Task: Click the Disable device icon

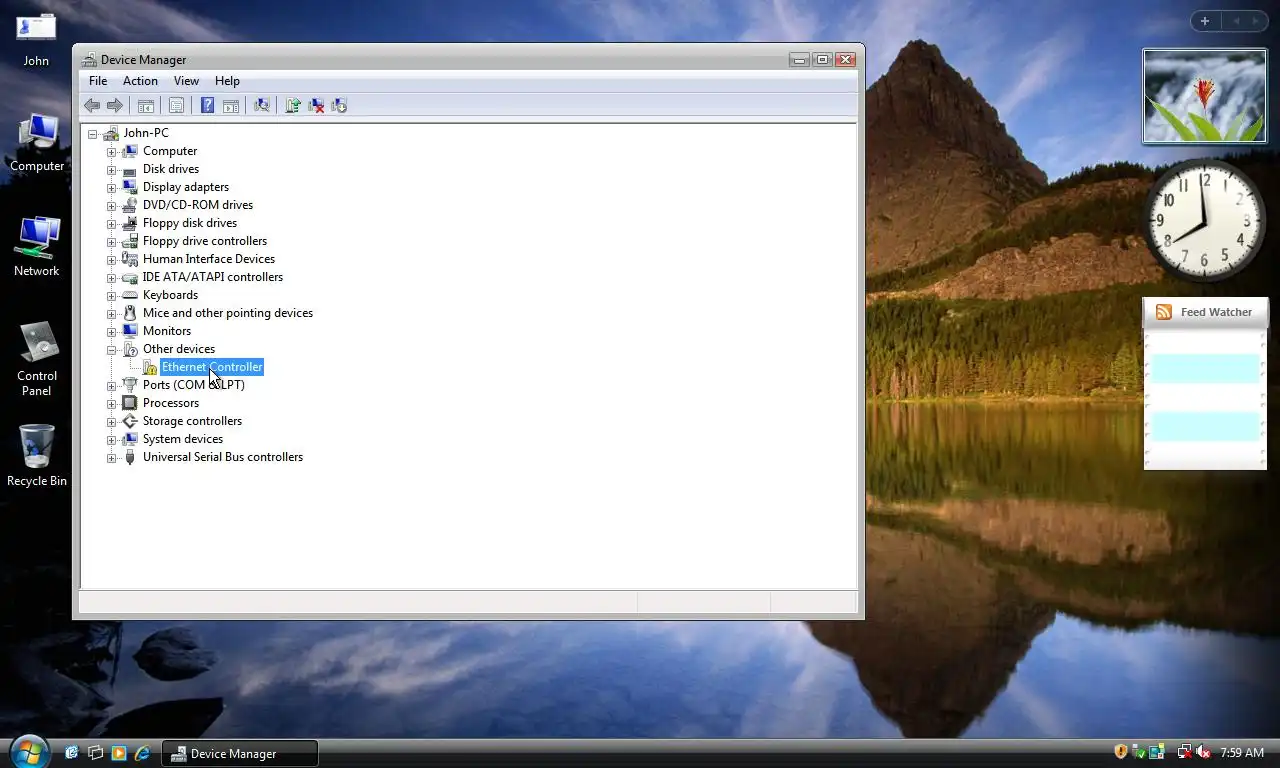Action: pos(339,105)
